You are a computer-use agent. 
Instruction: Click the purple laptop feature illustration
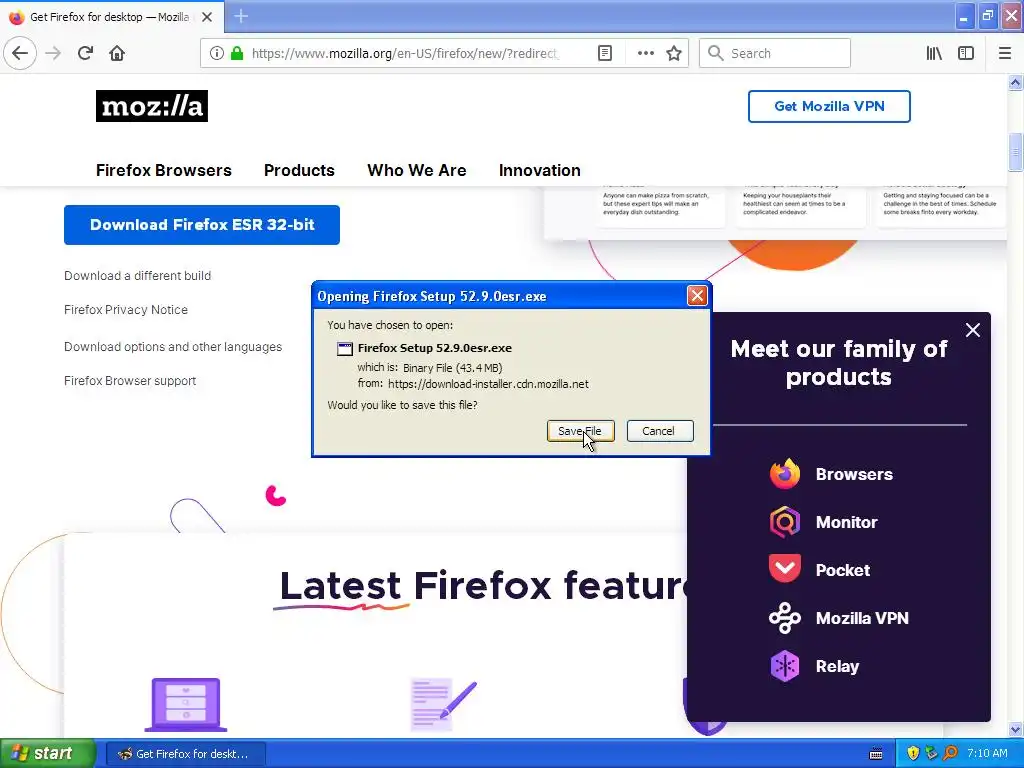point(185,705)
